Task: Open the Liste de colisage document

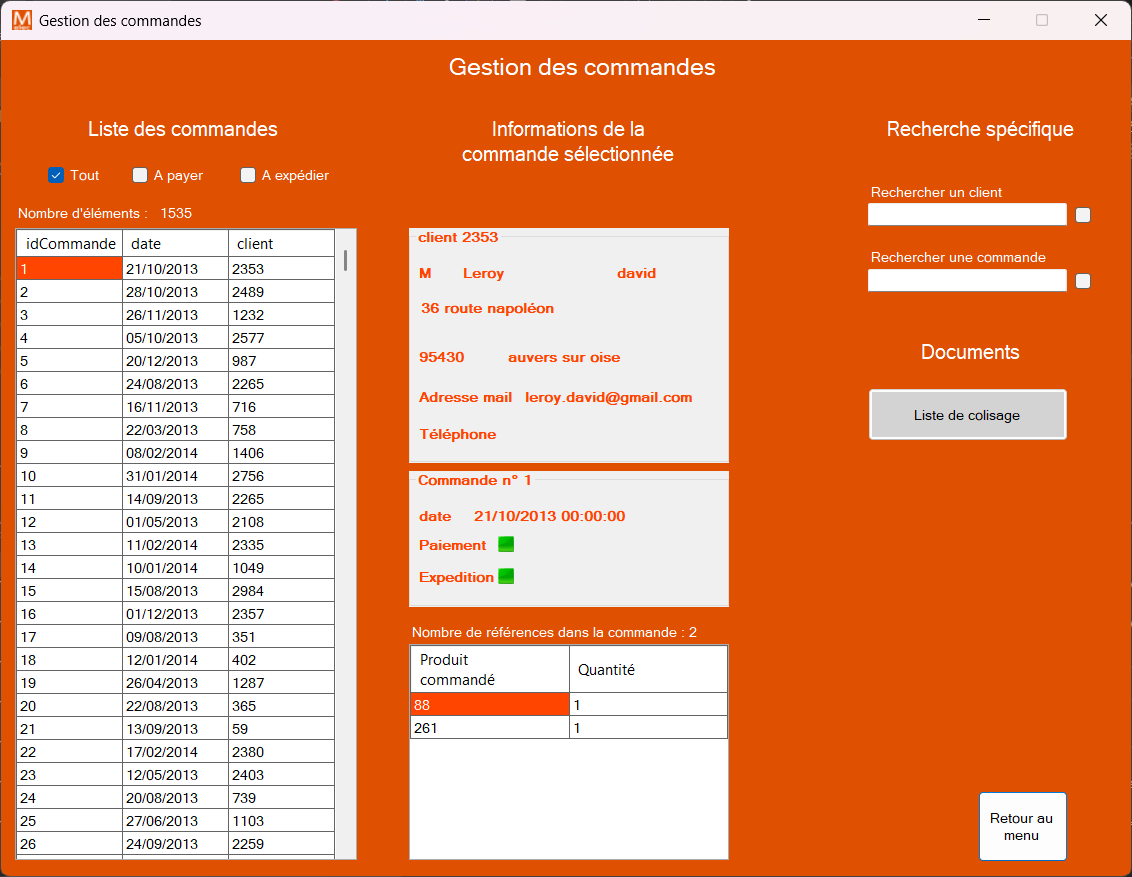Action: click(x=967, y=415)
